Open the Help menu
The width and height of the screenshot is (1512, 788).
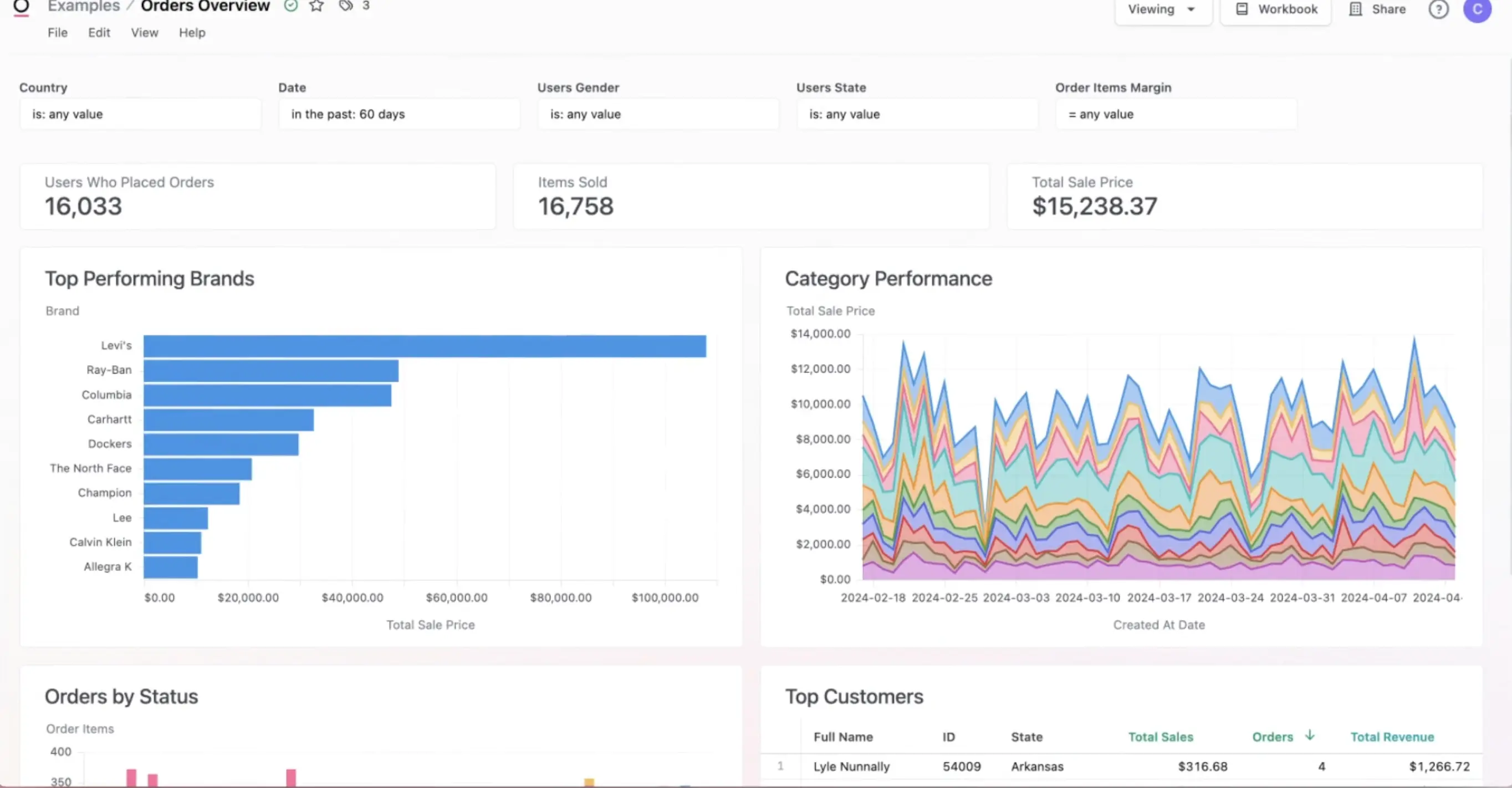pos(192,33)
